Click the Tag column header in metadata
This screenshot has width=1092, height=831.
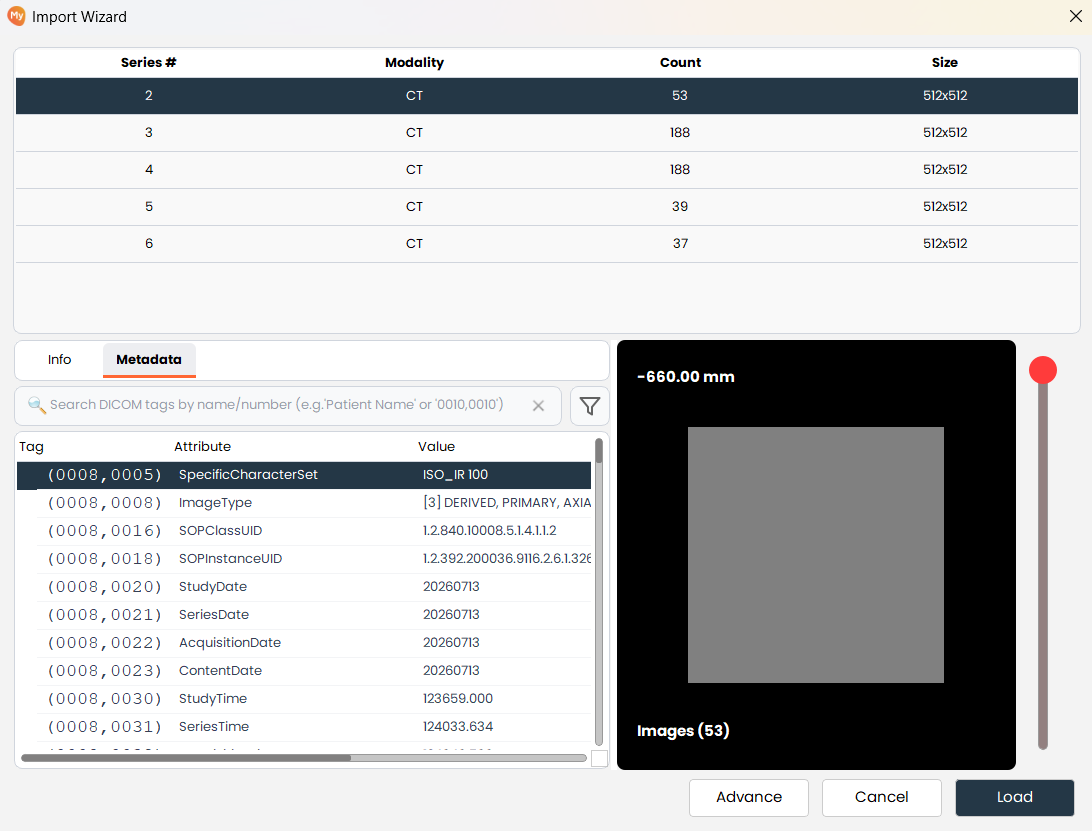31,446
